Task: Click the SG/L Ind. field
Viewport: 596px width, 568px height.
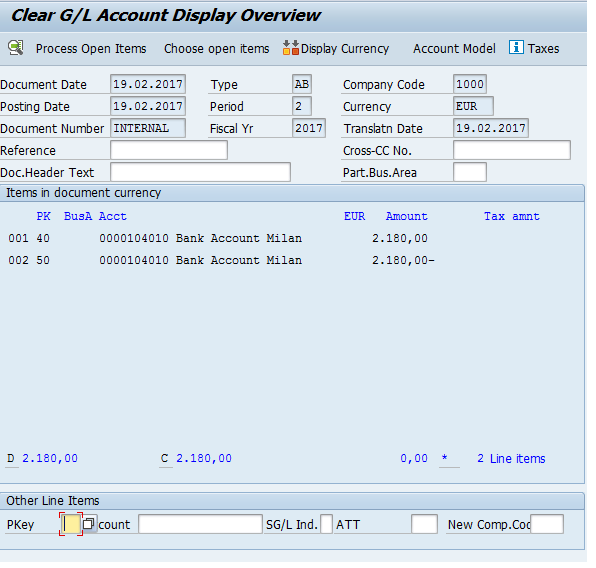Action: 326,524
